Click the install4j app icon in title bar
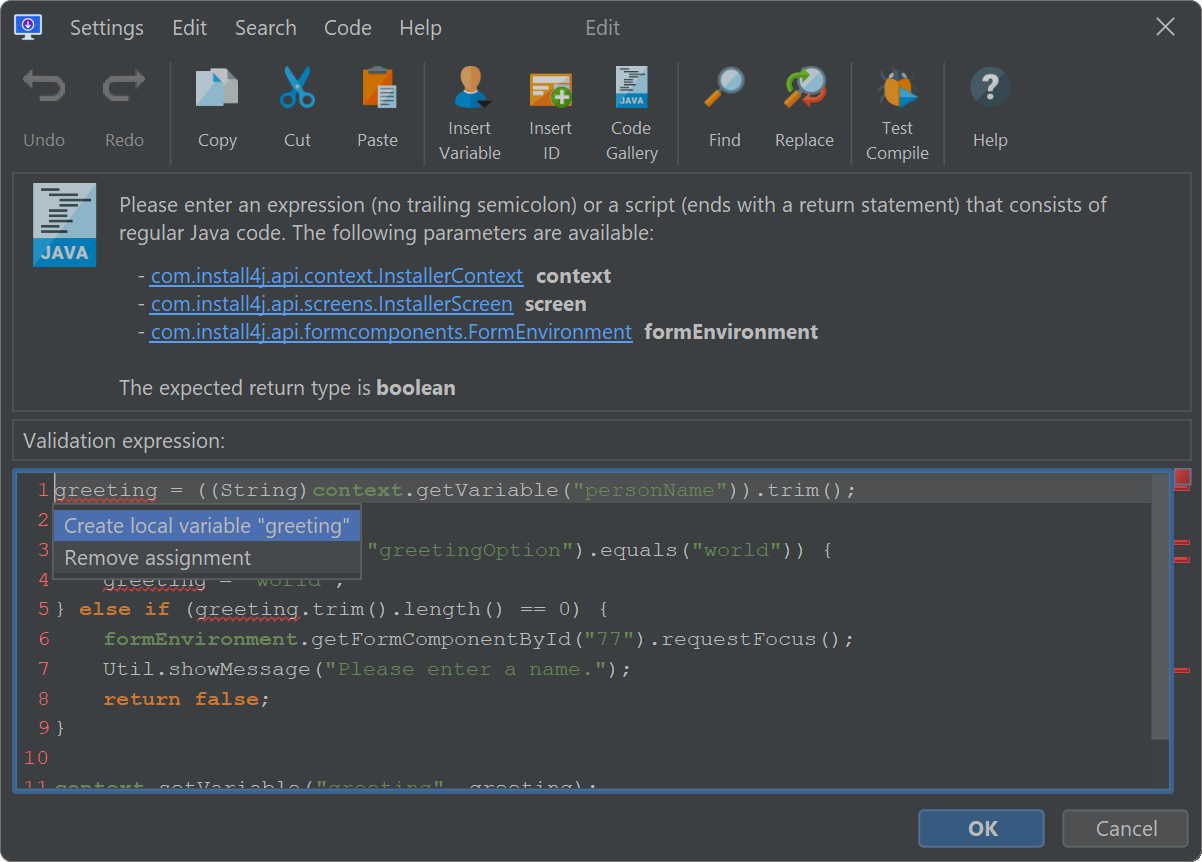The width and height of the screenshot is (1202, 862). [x=28, y=27]
